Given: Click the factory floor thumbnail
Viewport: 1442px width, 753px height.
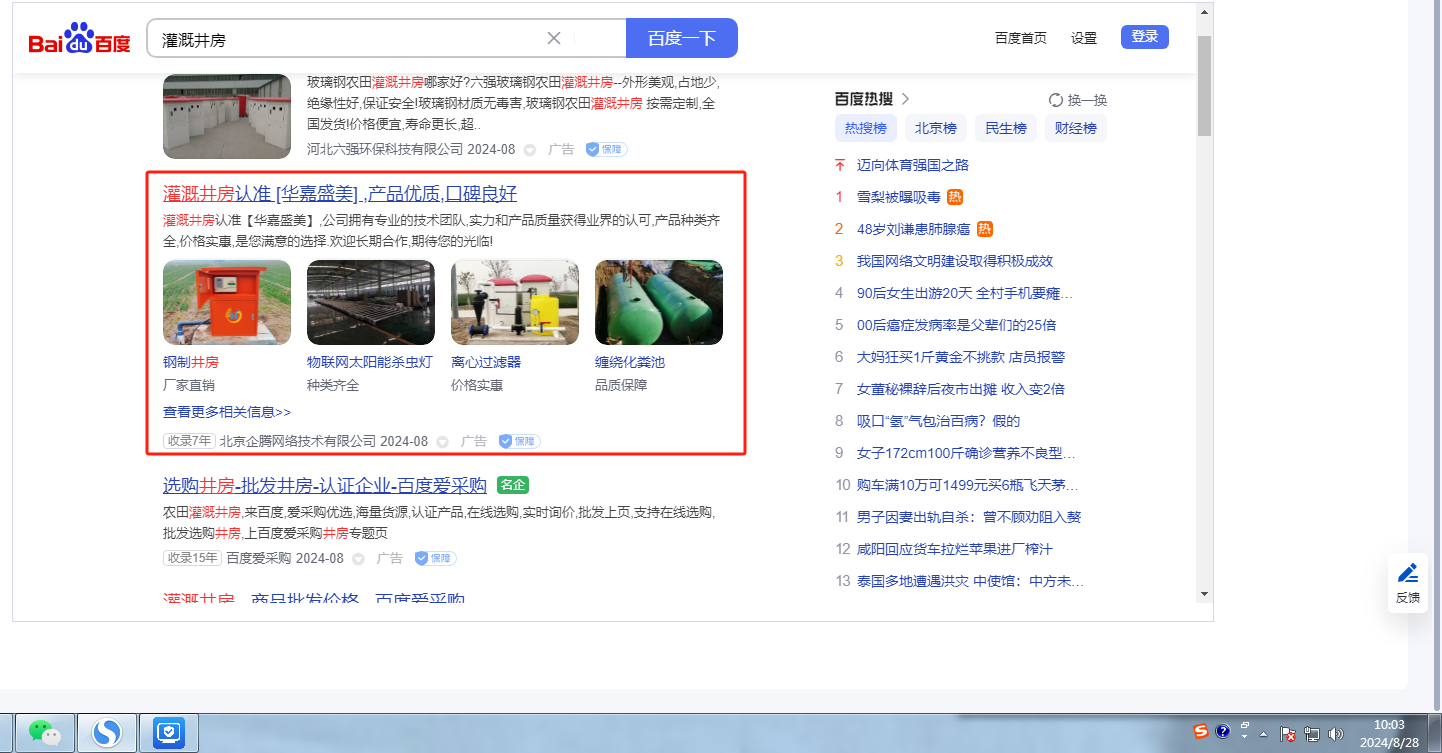Looking at the screenshot, I should point(371,303).
